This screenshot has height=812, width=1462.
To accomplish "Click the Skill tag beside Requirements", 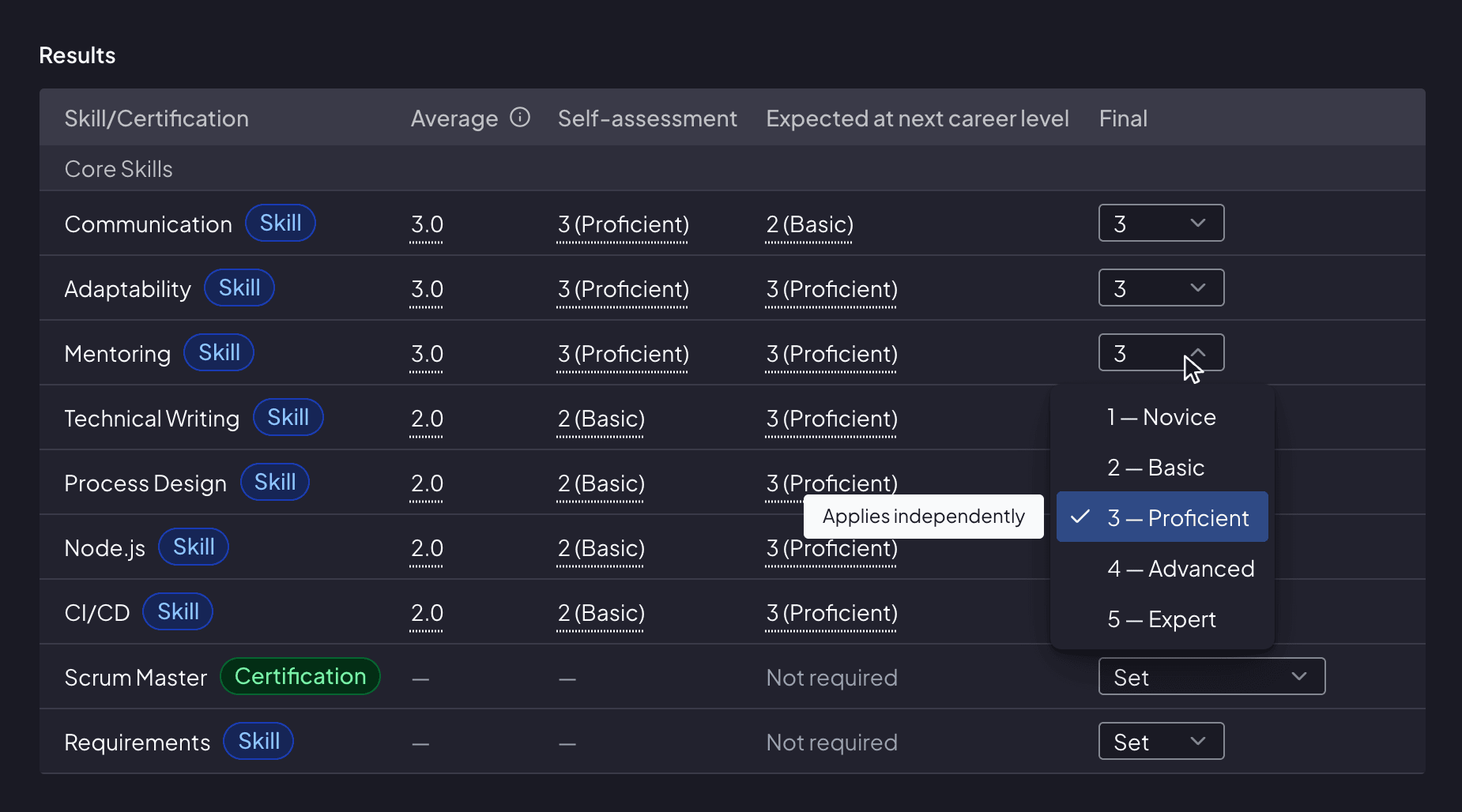I will [x=258, y=742].
